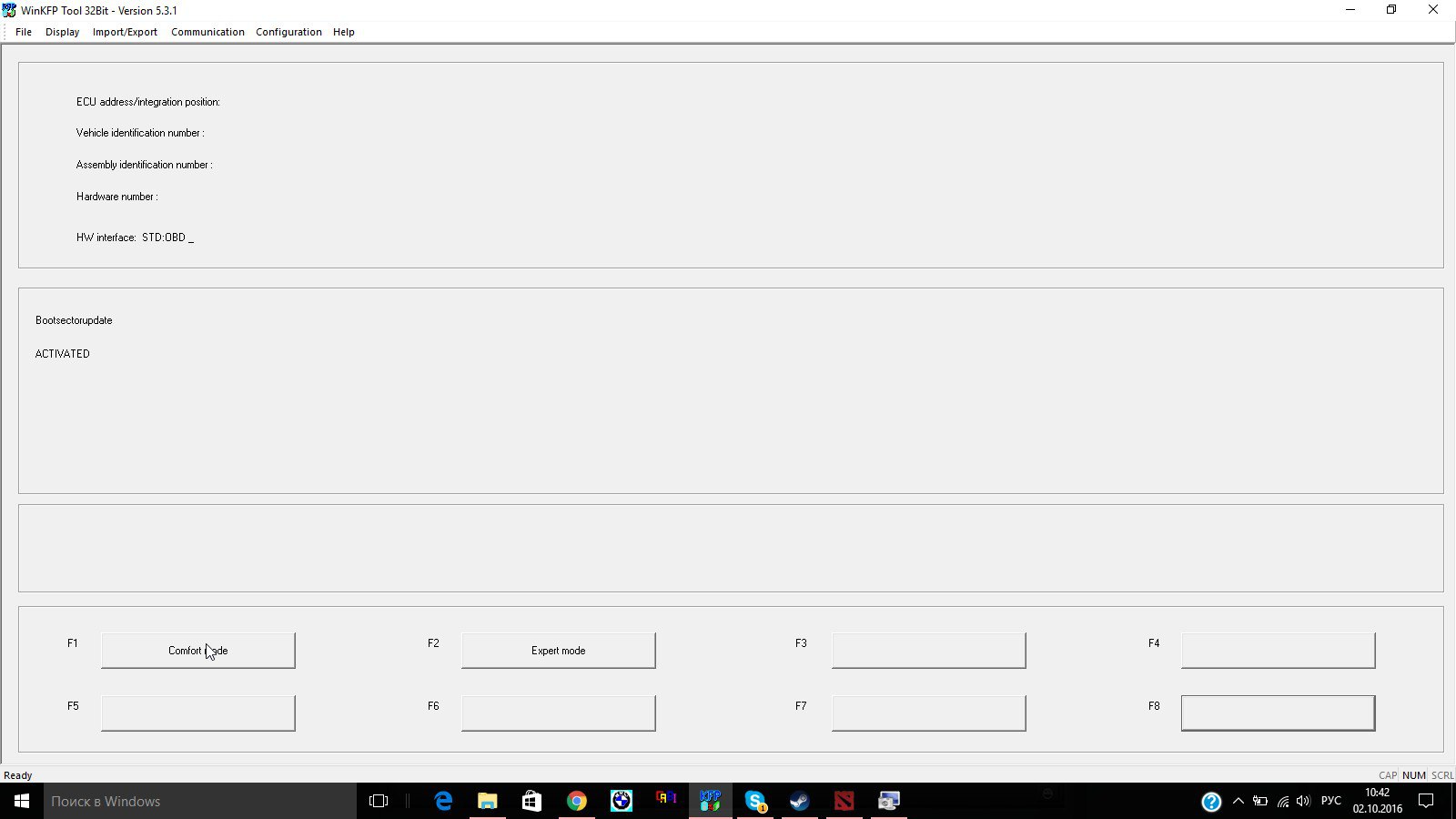The image size is (1456, 819).
Task: Launch Microsoft Edge from the taskbar
Action: 443,801
